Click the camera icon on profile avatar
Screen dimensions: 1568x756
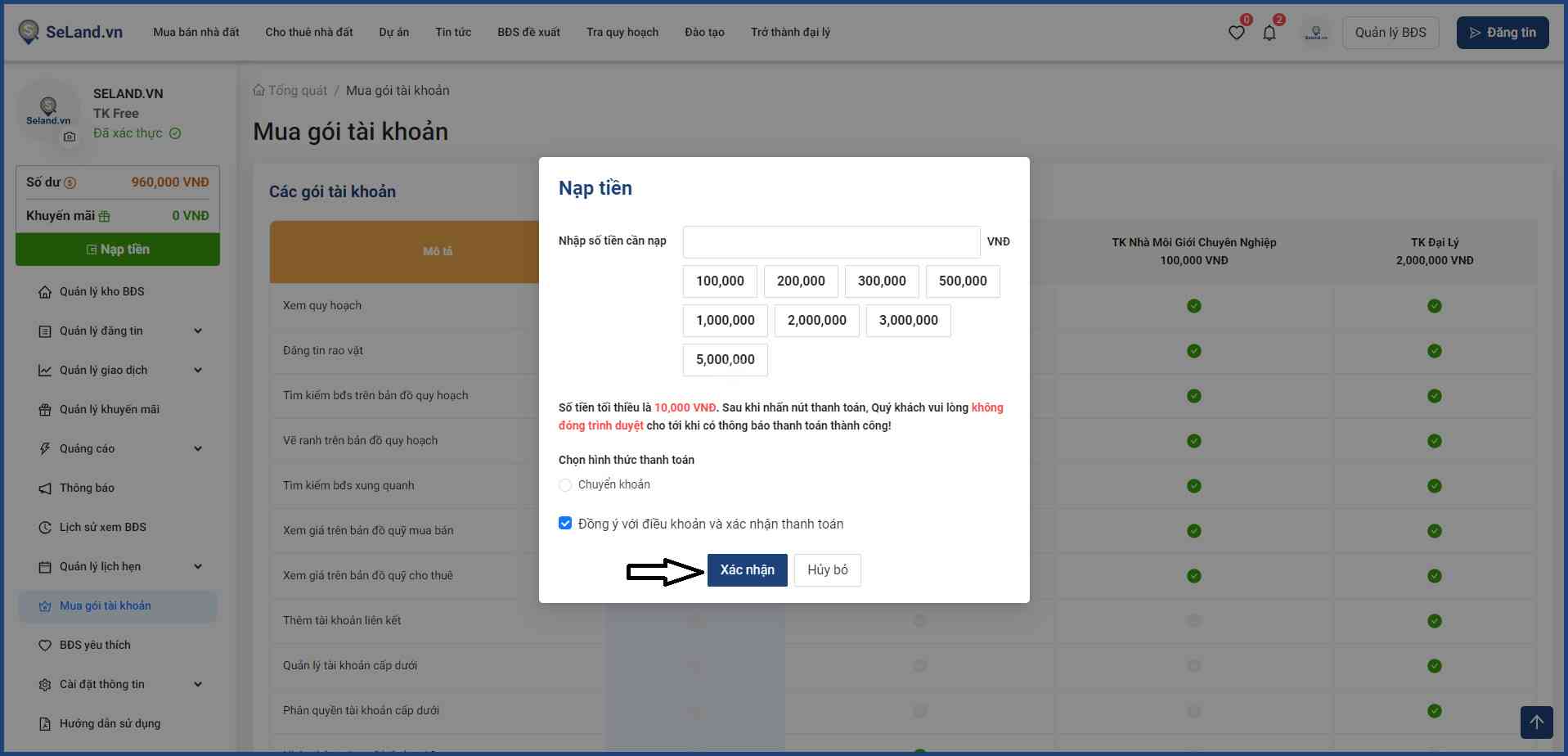point(70,137)
